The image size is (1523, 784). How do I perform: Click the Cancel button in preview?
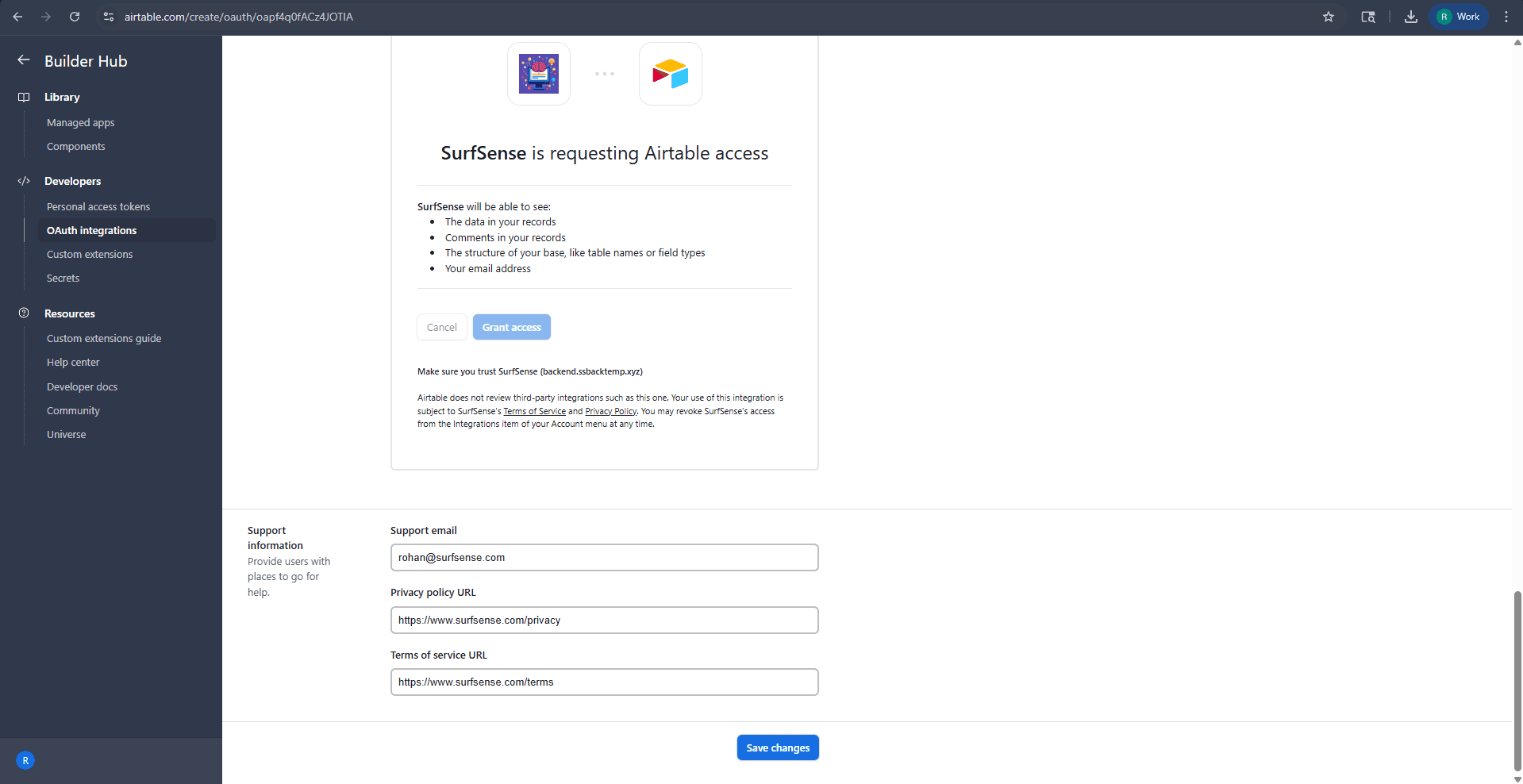(x=442, y=327)
